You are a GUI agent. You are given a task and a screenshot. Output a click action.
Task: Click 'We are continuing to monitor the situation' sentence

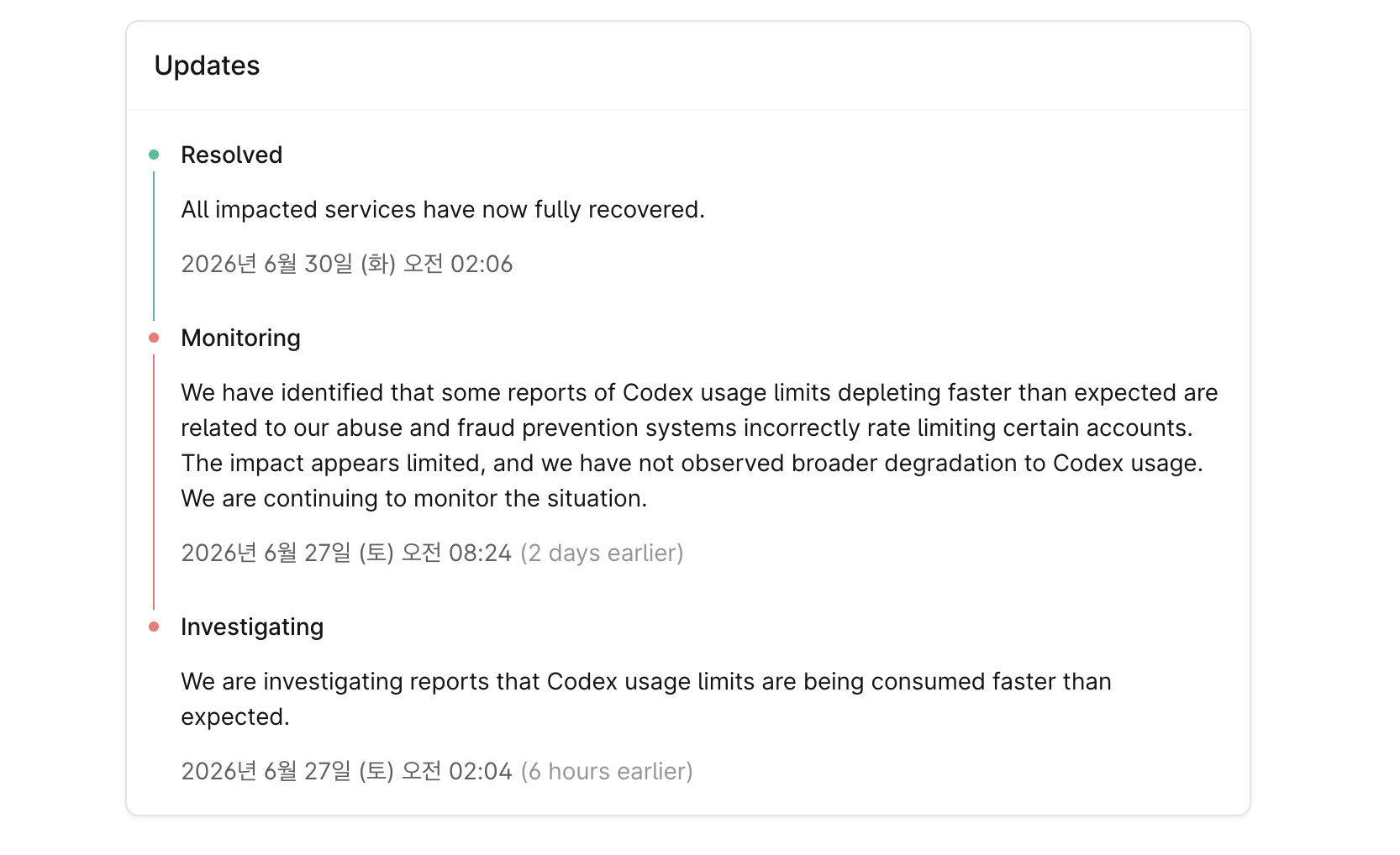(414, 498)
